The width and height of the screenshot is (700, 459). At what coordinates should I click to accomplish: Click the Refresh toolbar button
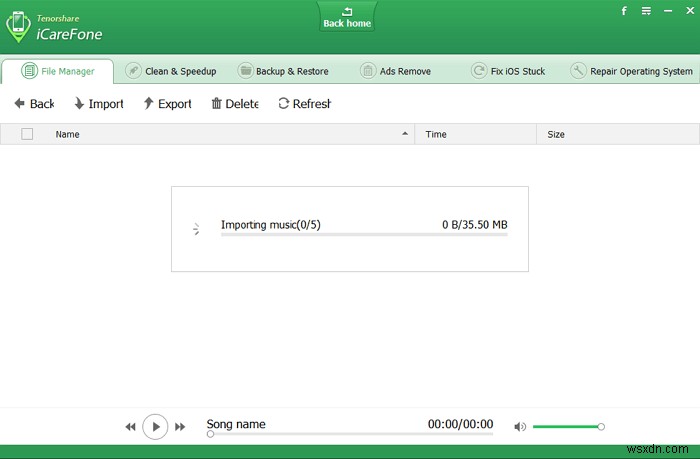coord(303,104)
